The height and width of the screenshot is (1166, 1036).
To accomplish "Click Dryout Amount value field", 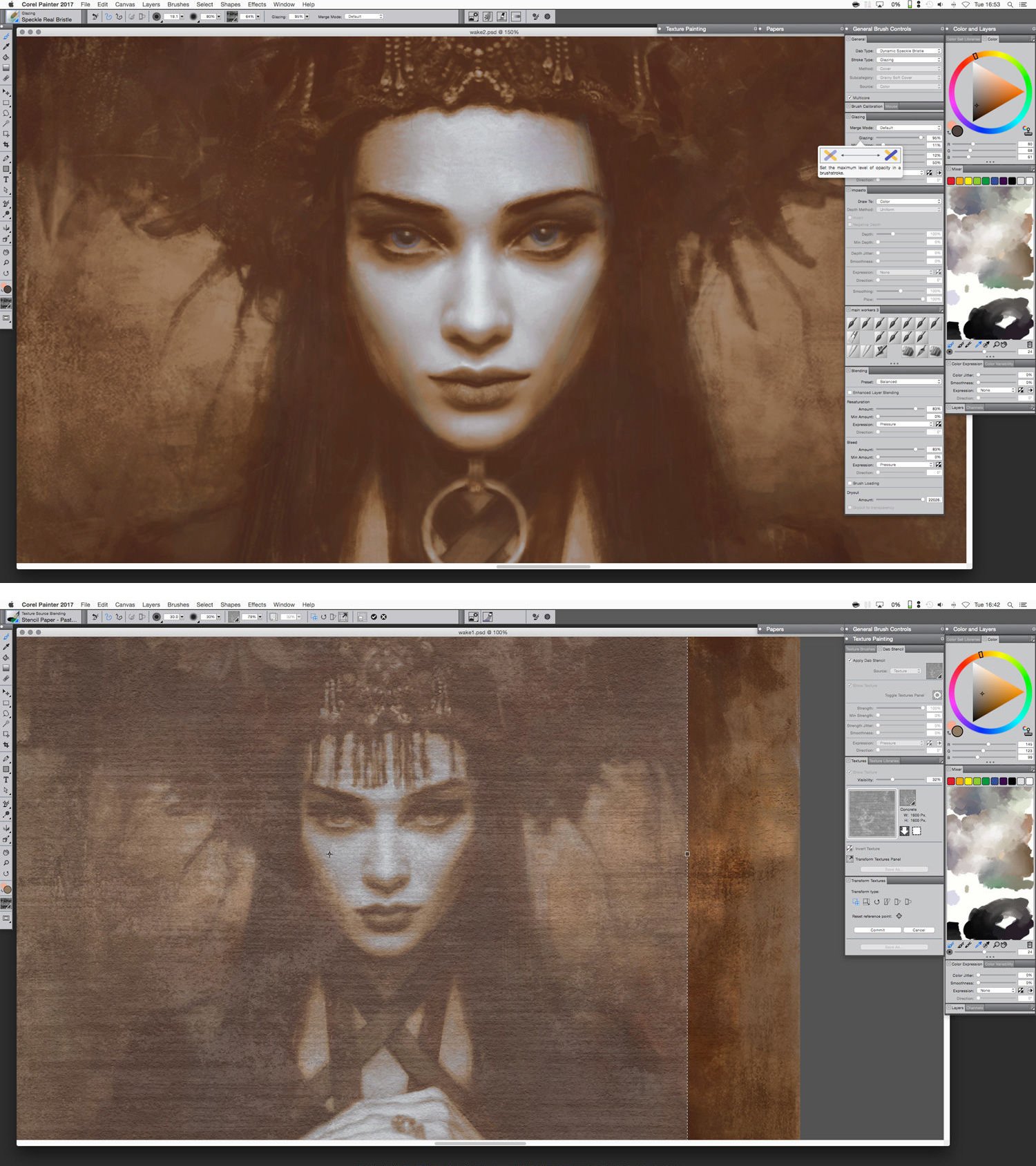I will [x=934, y=499].
